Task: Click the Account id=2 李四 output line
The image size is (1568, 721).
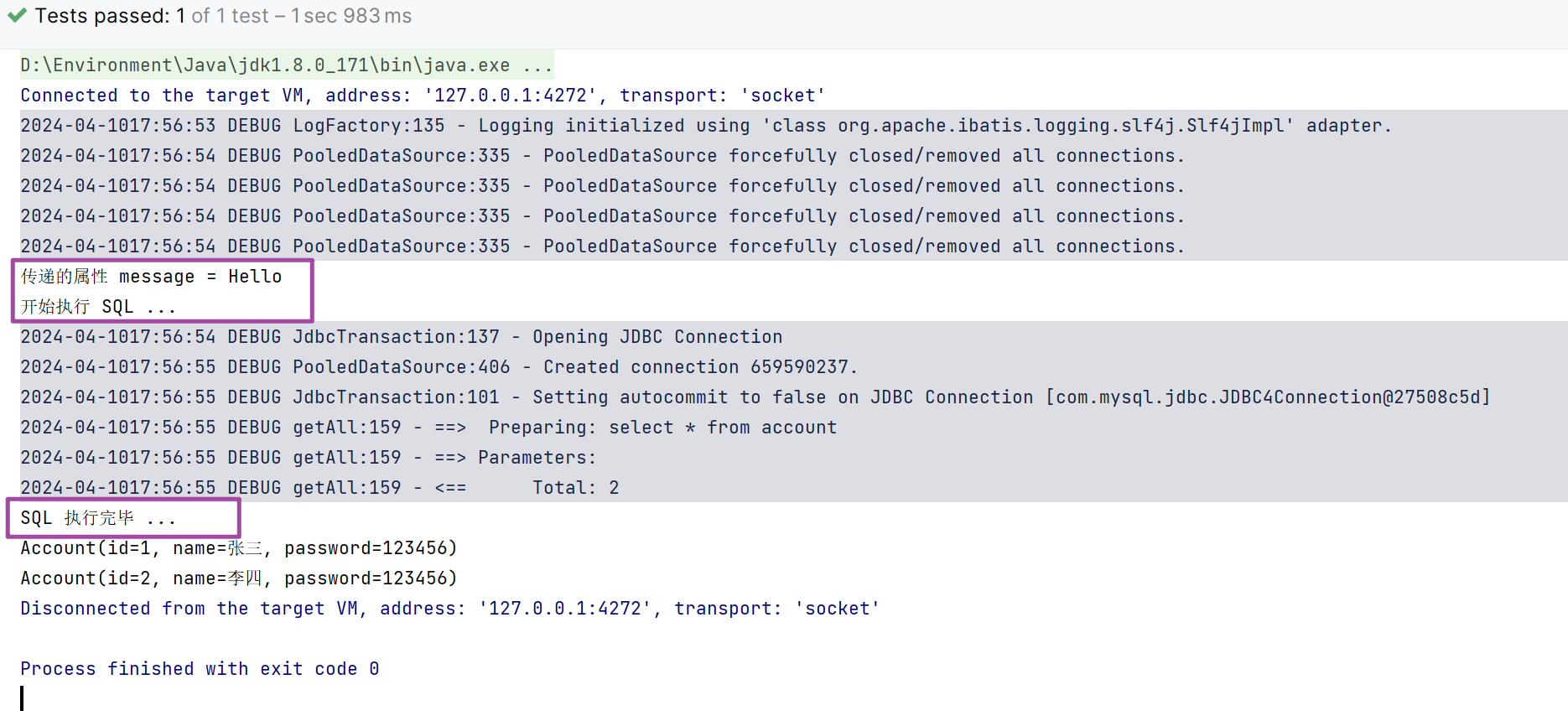Action: [238, 578]
